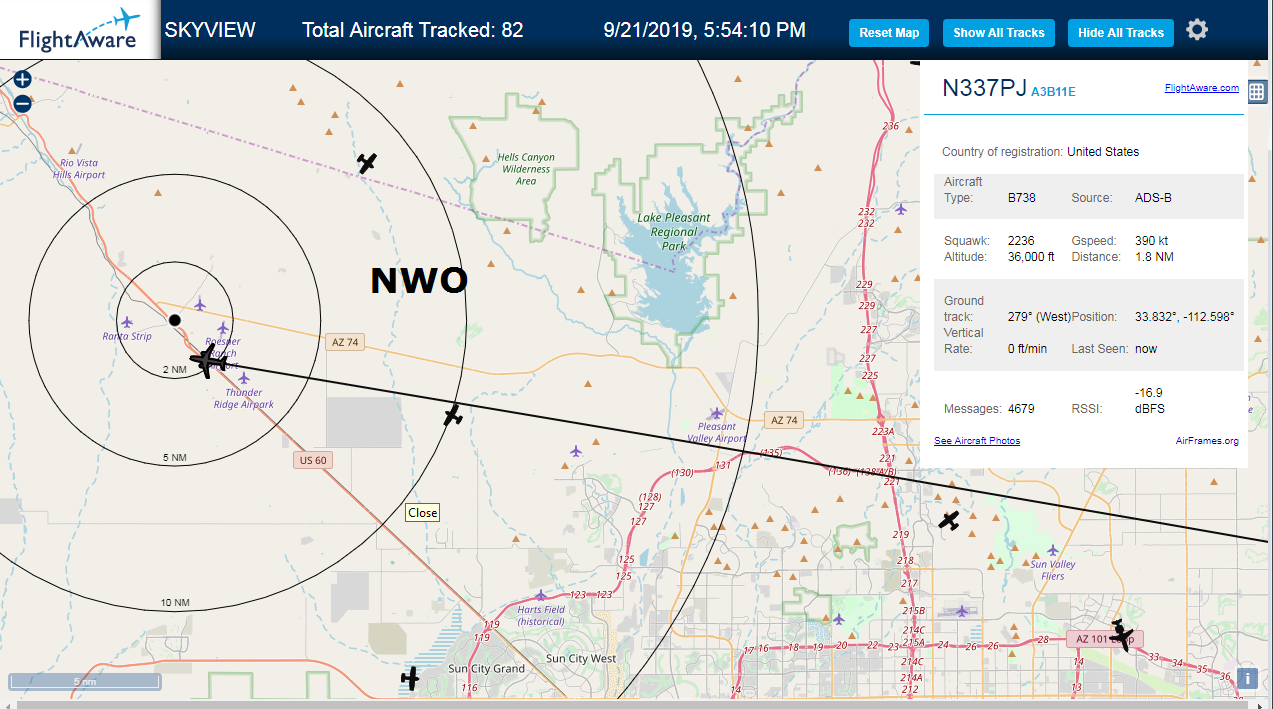Click the Sun City West label
The width and height of the screenshot is (1273, 709).
click(581, 659)
